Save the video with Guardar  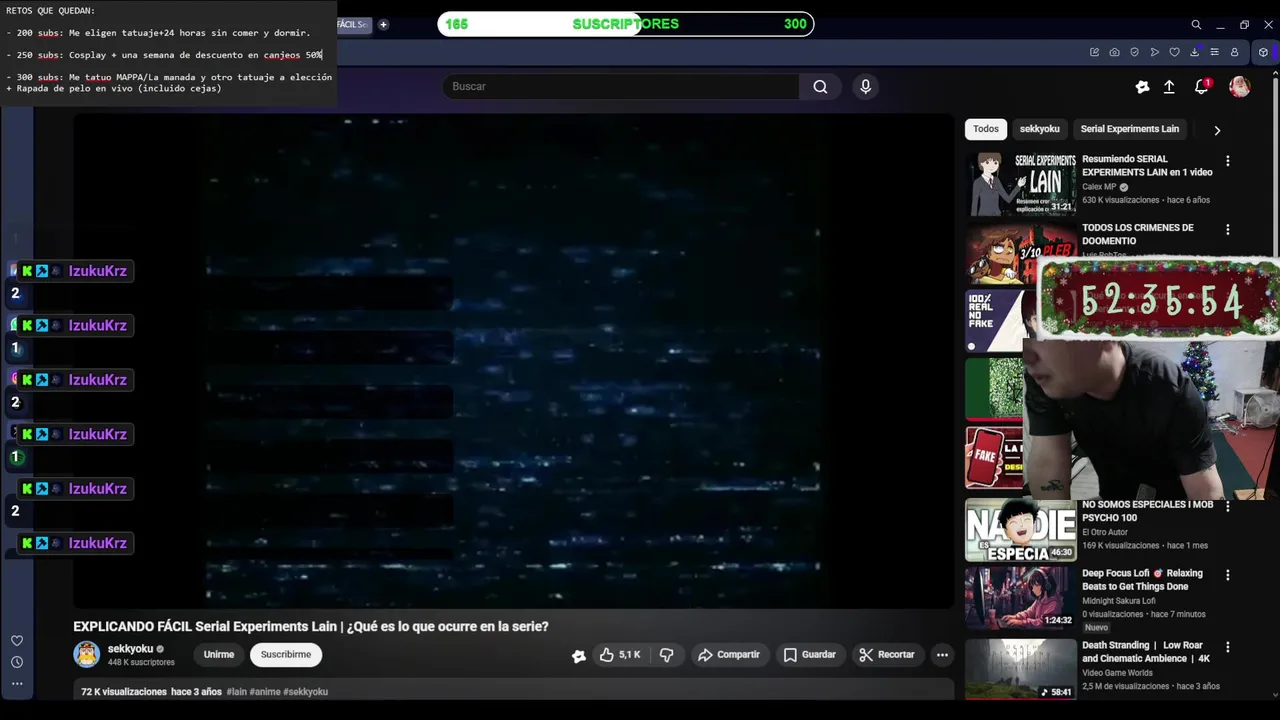[x=810, y=655]
